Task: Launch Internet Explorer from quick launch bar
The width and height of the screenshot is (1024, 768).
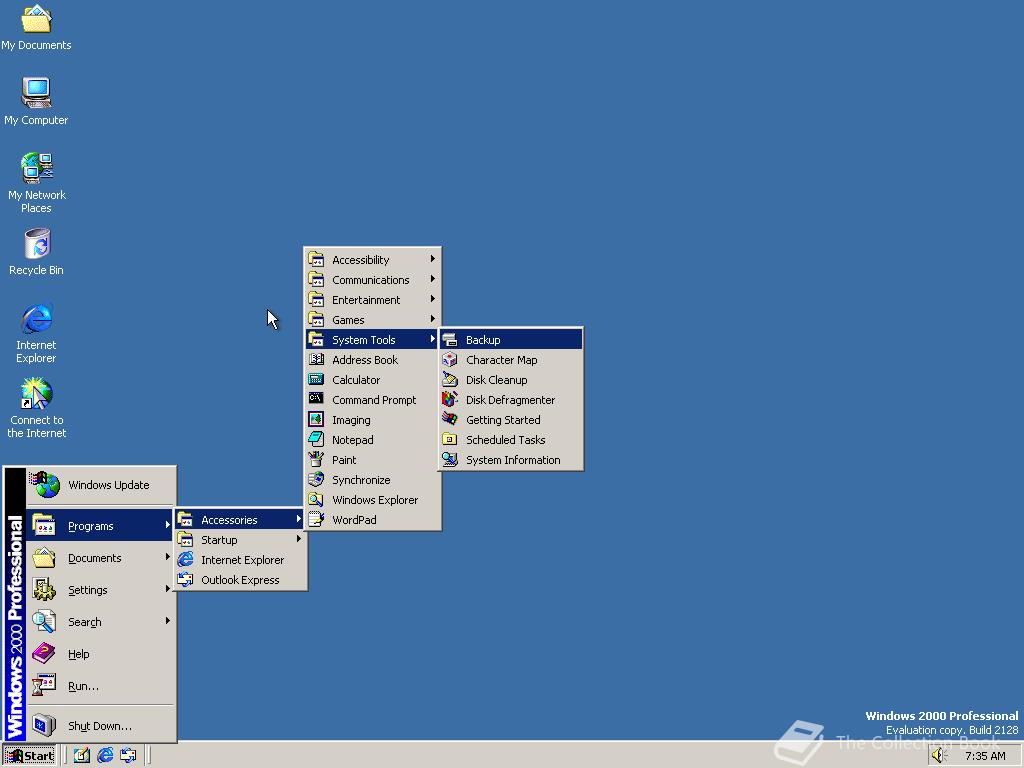Action: click(x=104, y=756)
